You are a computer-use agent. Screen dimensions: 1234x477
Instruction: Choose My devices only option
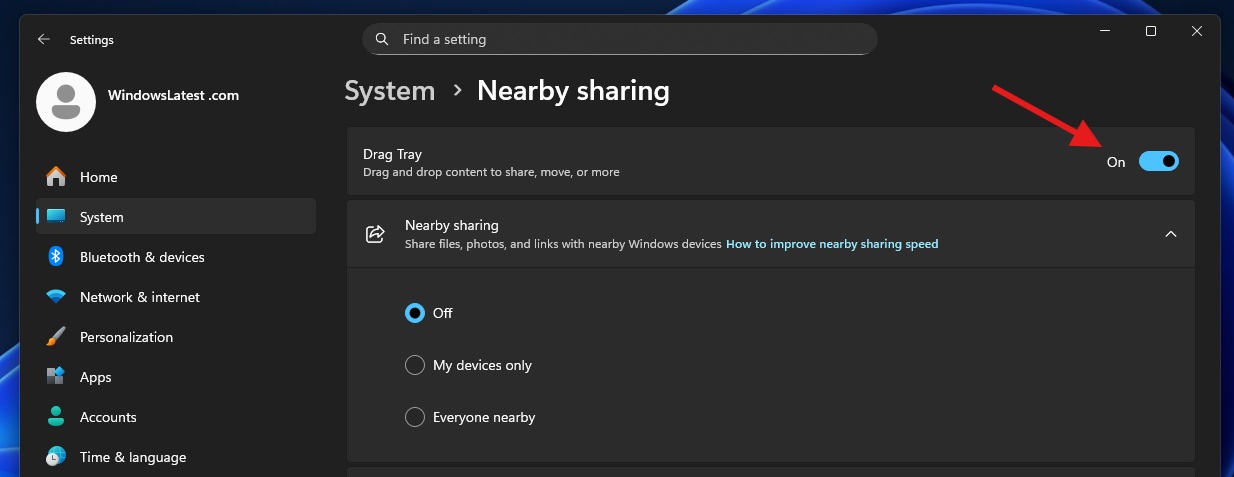click(x=415, y=365)
